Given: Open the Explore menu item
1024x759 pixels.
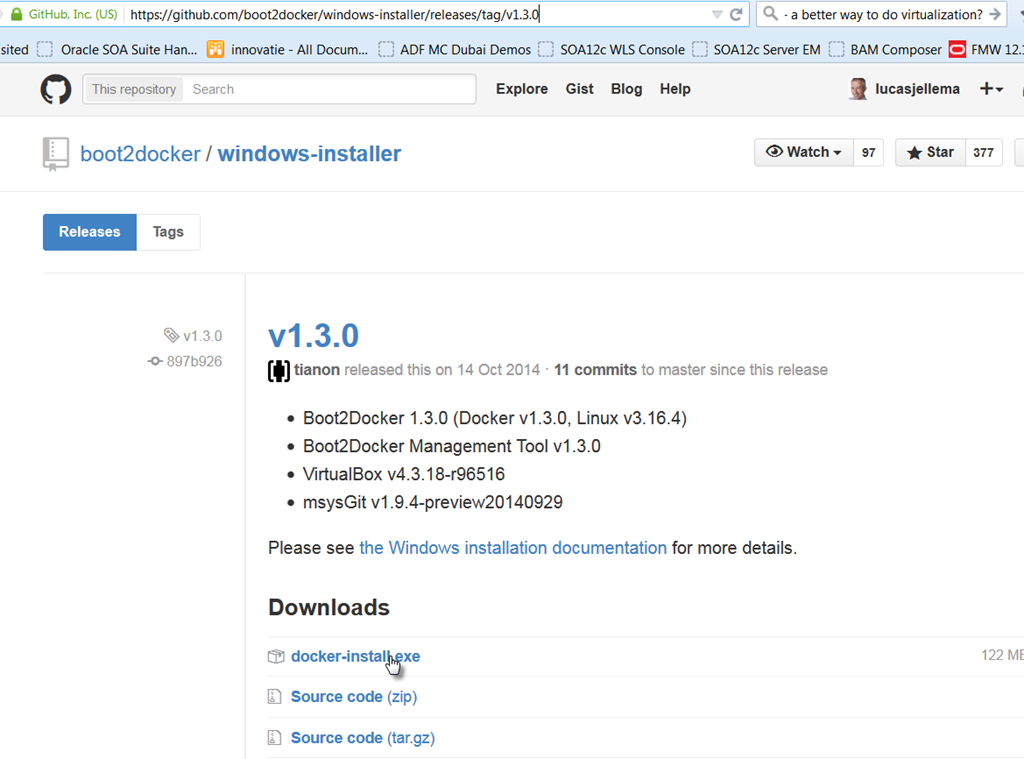Looking at the screenshot, I should [522, 89].
